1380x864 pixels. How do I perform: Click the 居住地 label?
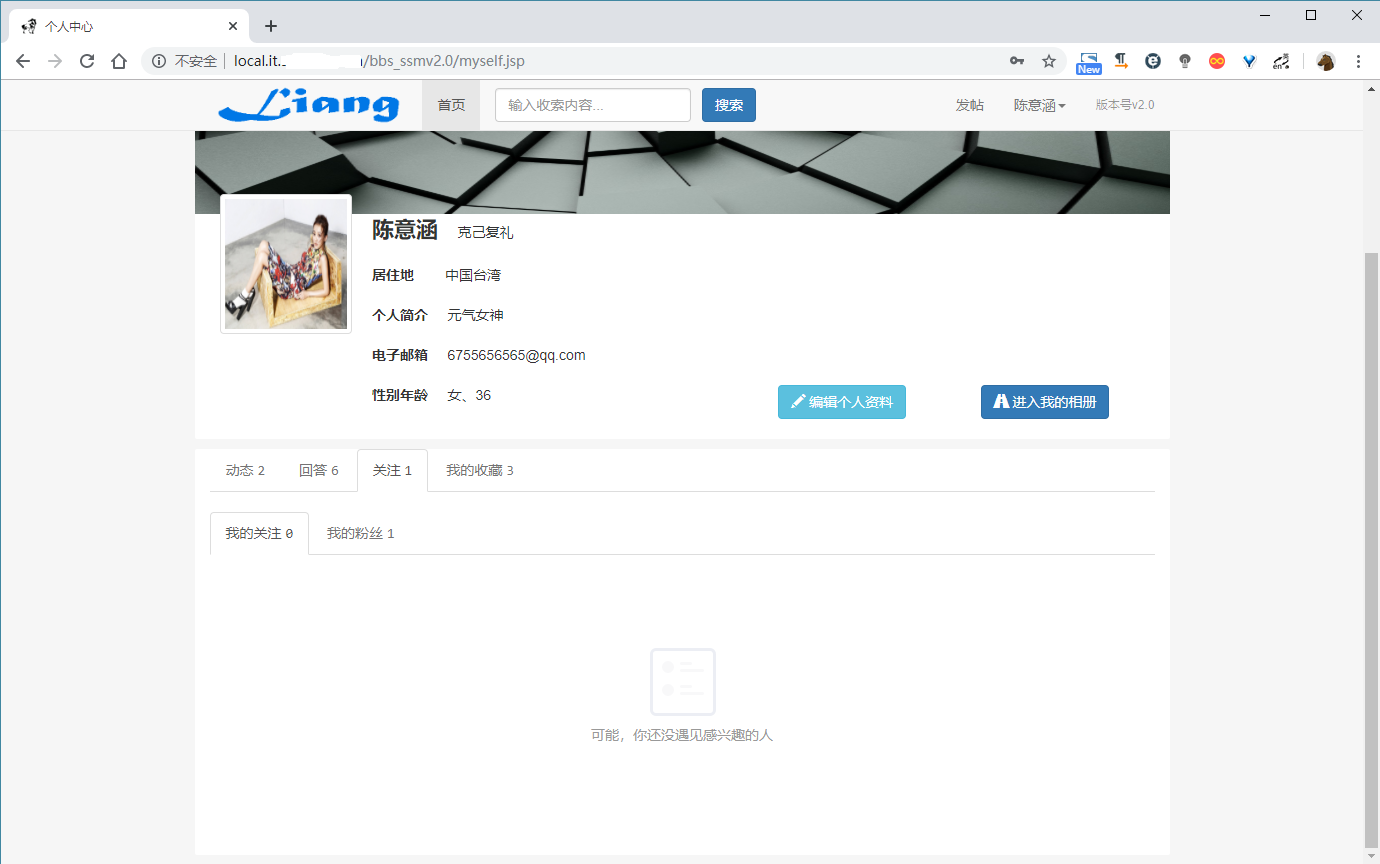(x=393, y=275)
